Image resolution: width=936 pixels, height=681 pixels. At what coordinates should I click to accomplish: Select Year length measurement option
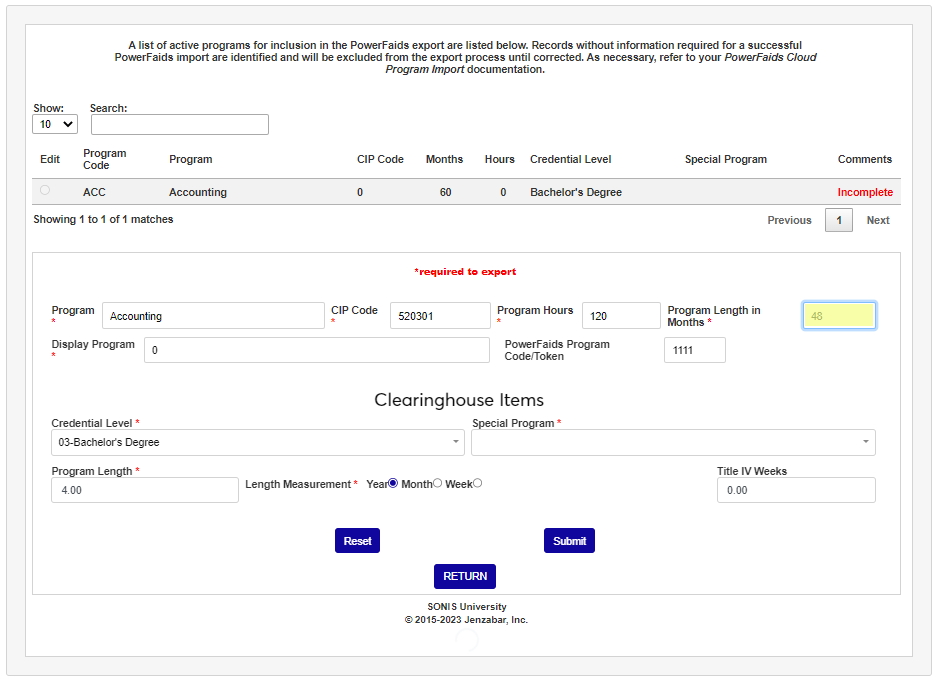[393, 483]
